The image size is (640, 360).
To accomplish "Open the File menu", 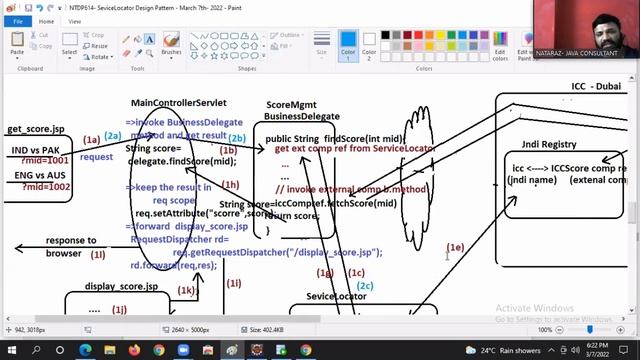I will [18, 21].
